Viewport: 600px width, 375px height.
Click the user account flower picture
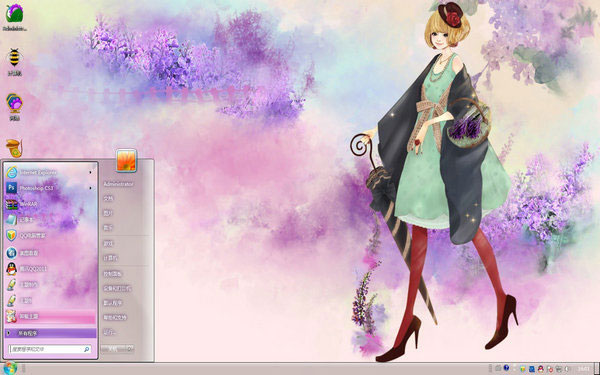126,160
